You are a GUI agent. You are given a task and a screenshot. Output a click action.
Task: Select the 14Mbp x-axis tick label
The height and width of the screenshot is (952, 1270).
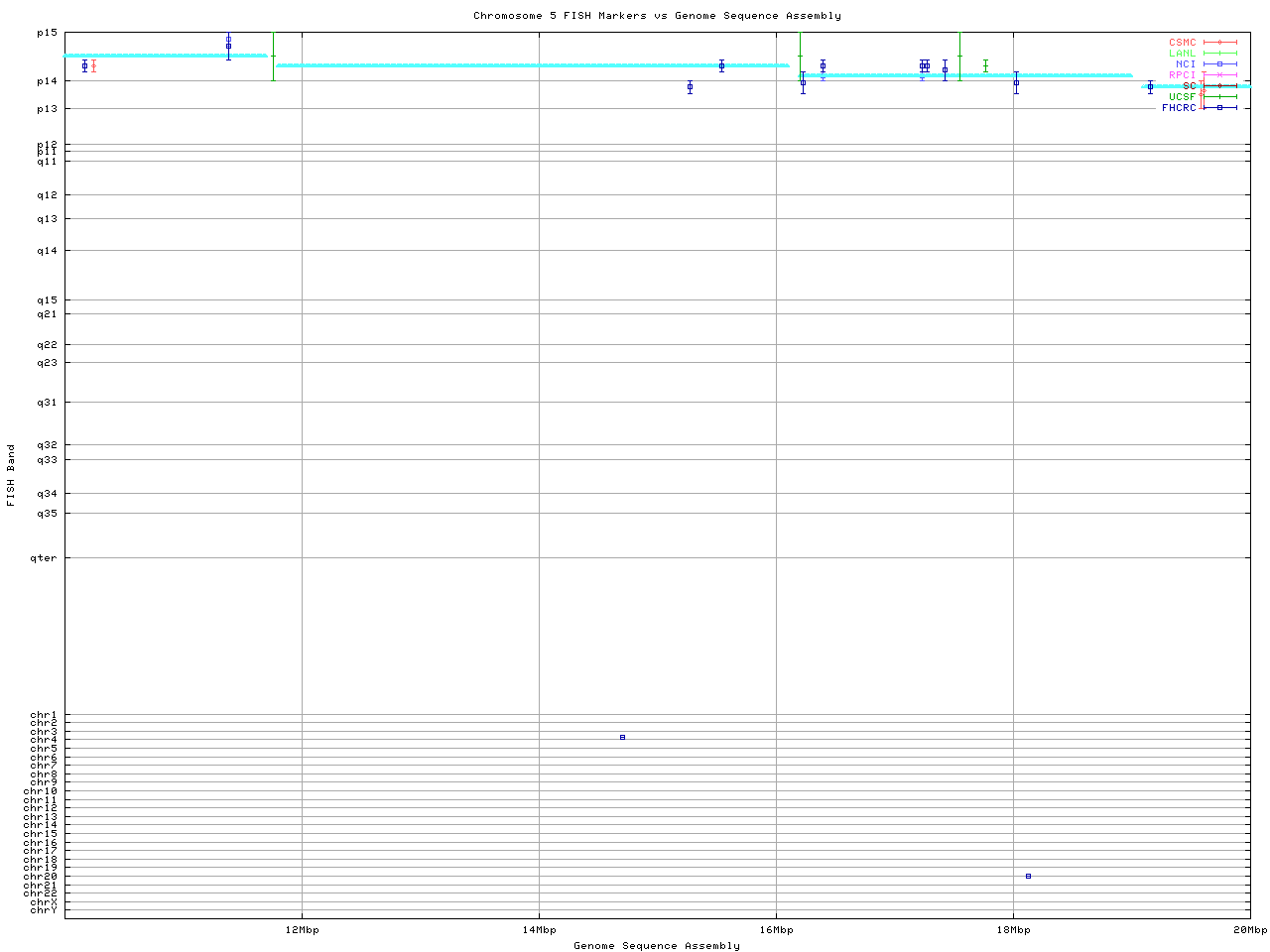pos(539,930)
